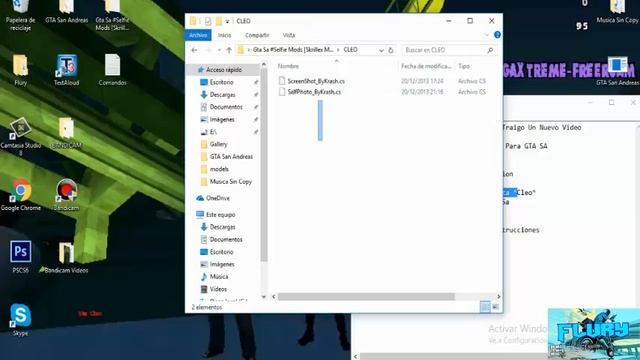Viewport: 640px width, 360px height.
Task: Open the Compartir ribbon tab
Action: pos(257,35)
